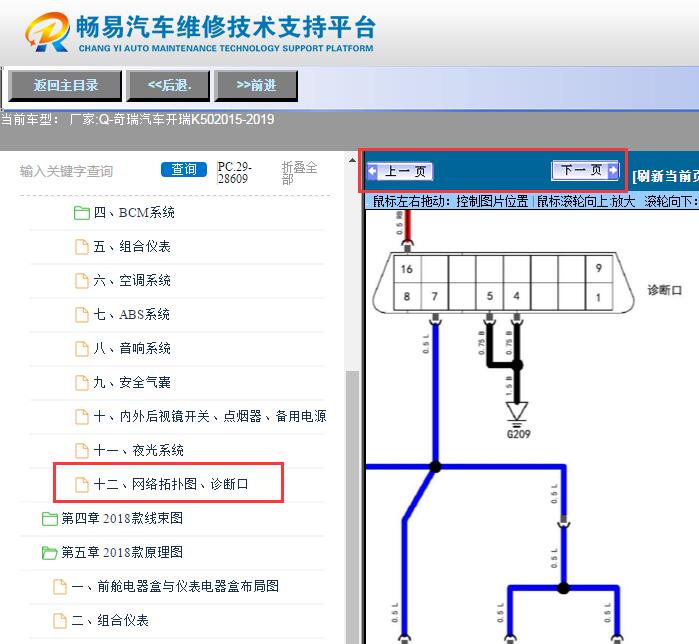Focus the 输入关键字查询 search field

coord(66,171)
